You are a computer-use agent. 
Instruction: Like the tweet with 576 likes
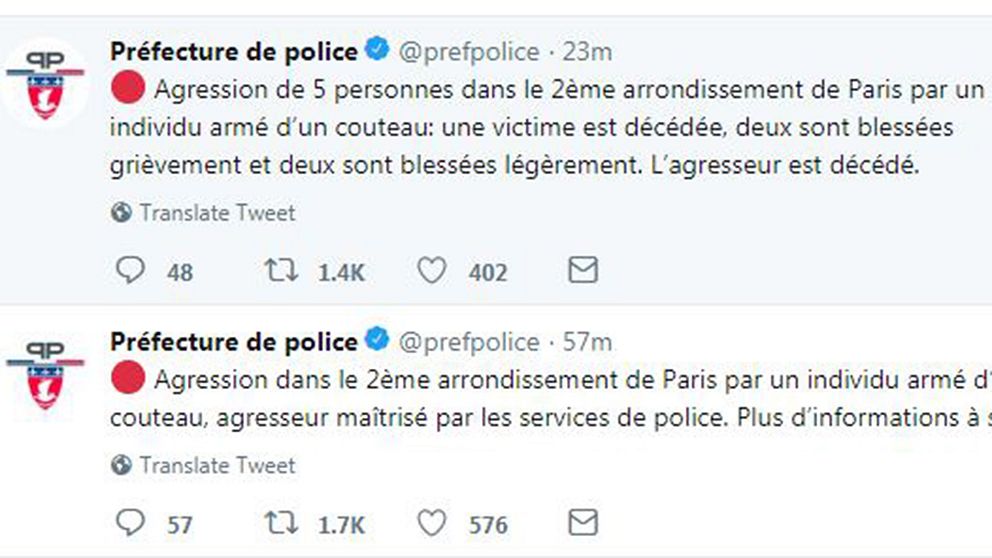point(431,523)
